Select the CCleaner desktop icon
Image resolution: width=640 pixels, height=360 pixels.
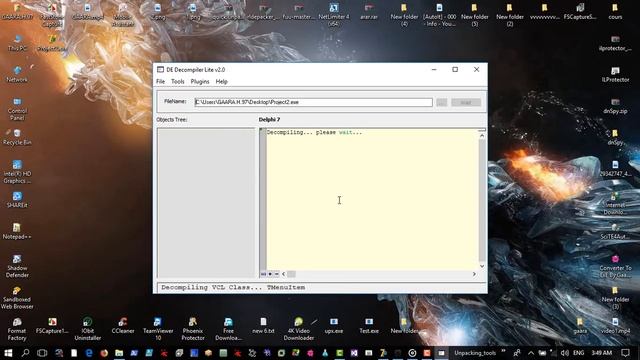123,326
